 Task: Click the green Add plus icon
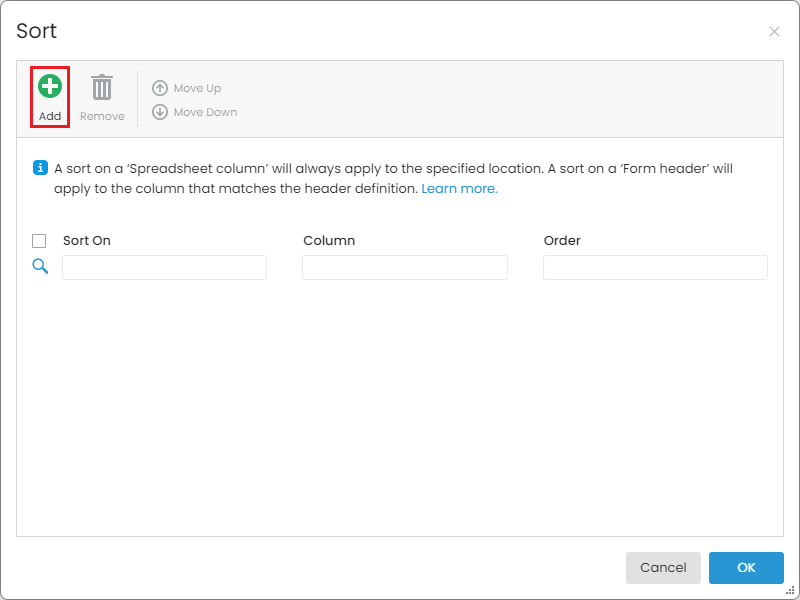(50, 86)
